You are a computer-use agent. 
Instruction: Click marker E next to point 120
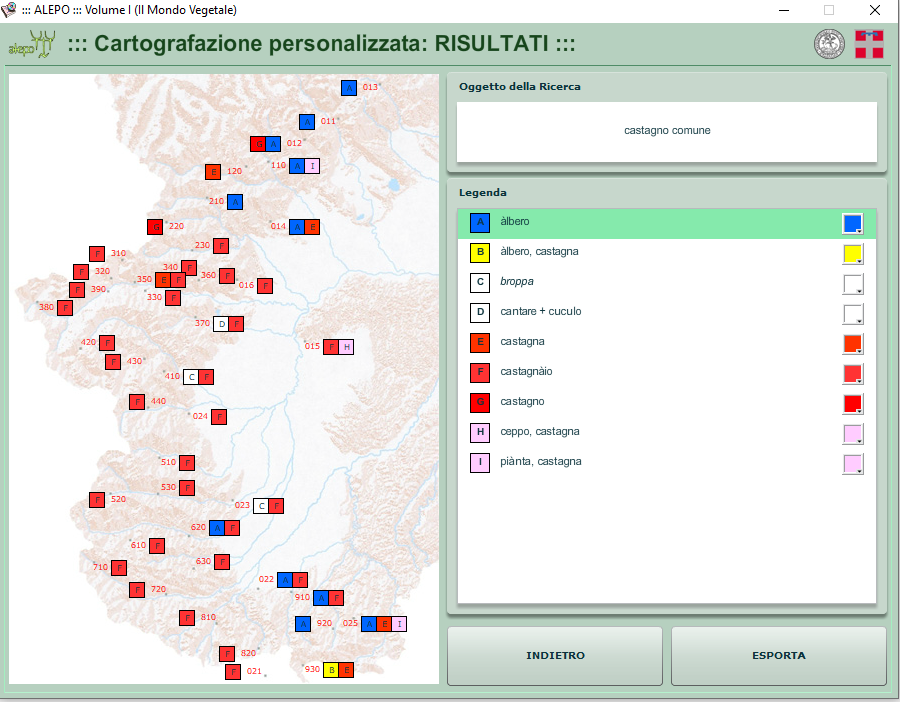213,172
